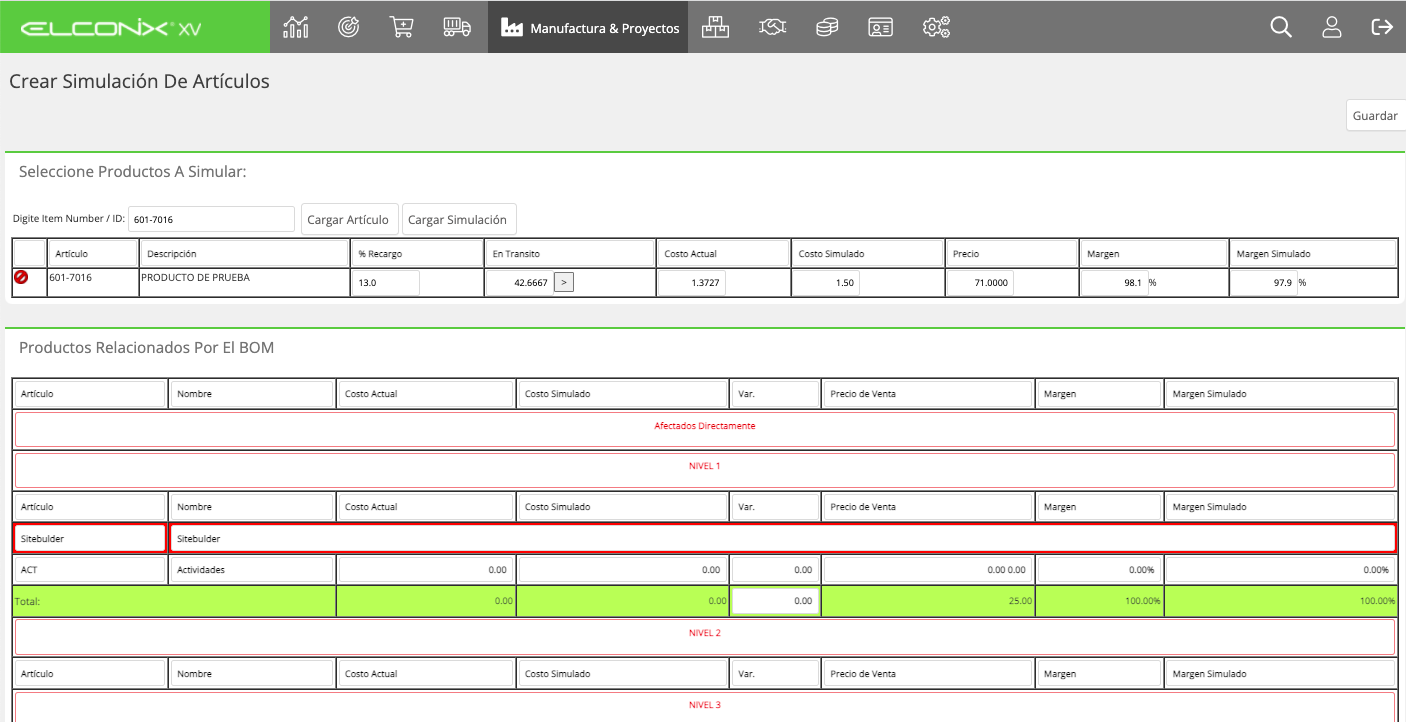The height and width of the screenshot is (722, 1406).
Task: Open the target goals icon
Action: (x=348, y=27)
